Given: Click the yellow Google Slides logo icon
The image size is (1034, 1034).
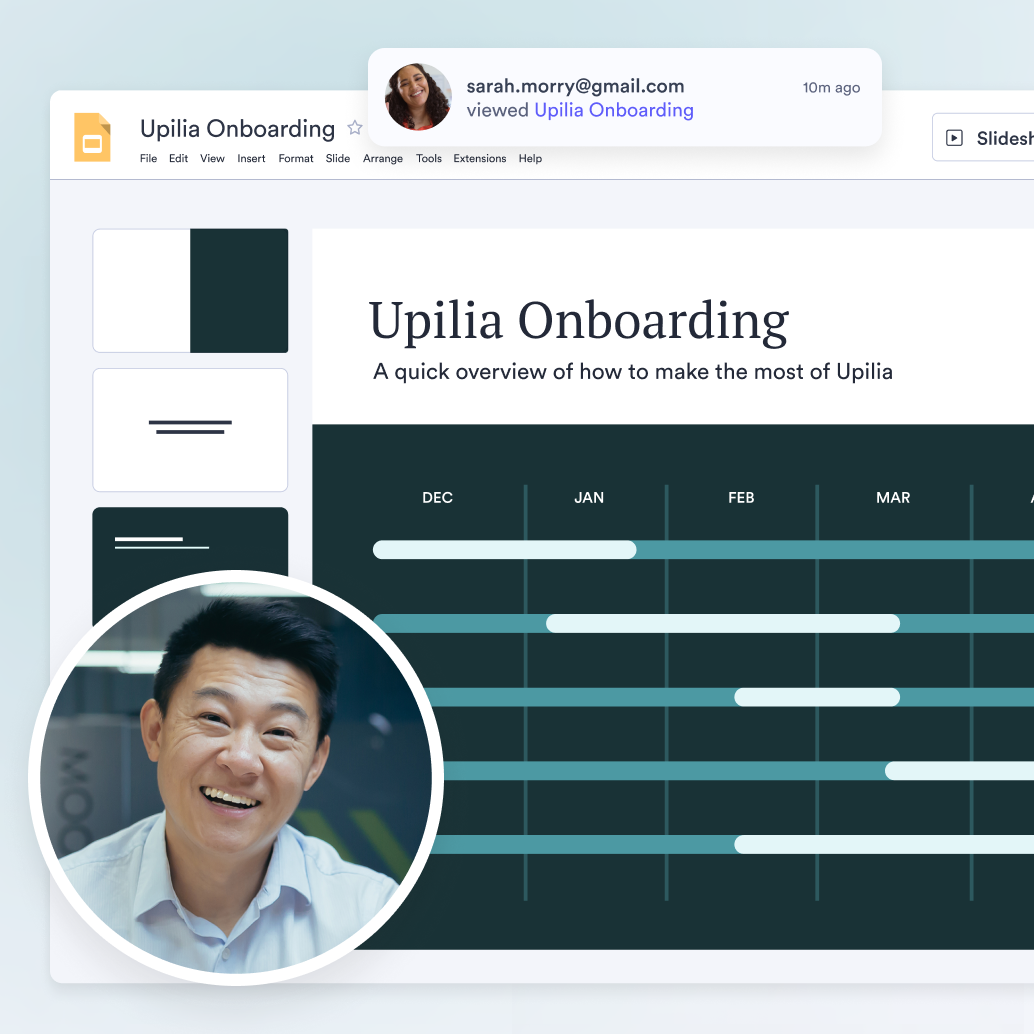Looking at the screenshot, I should pyautogui.click(x=92, y=137).
